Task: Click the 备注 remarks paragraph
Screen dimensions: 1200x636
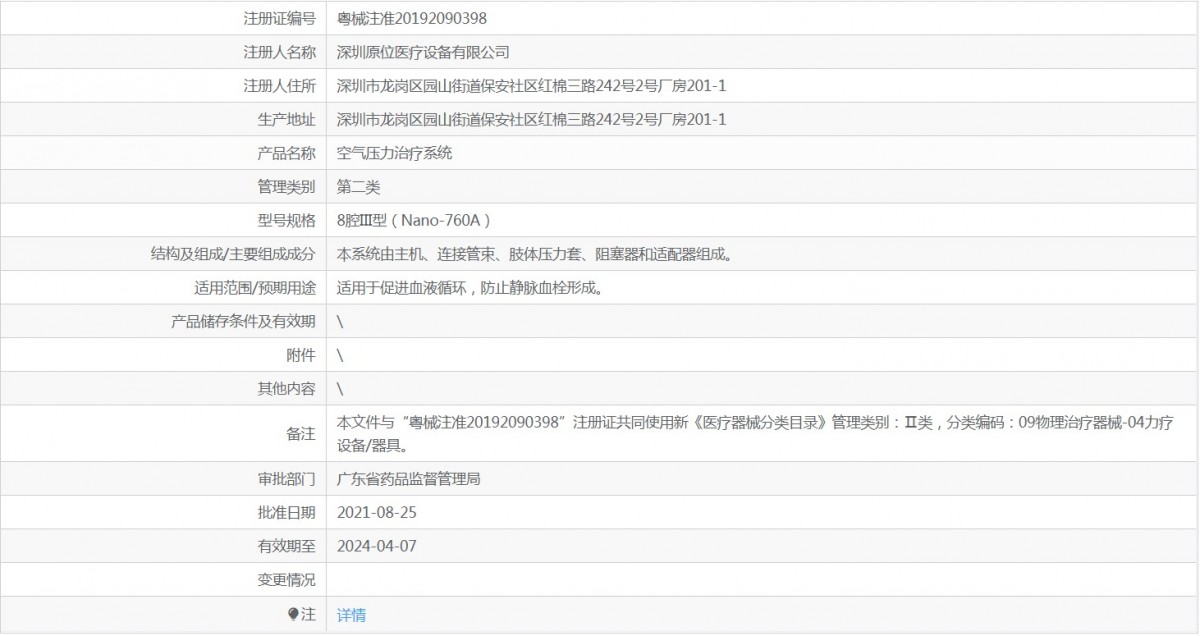Action: pyautogui.click(x=754, y=432)
